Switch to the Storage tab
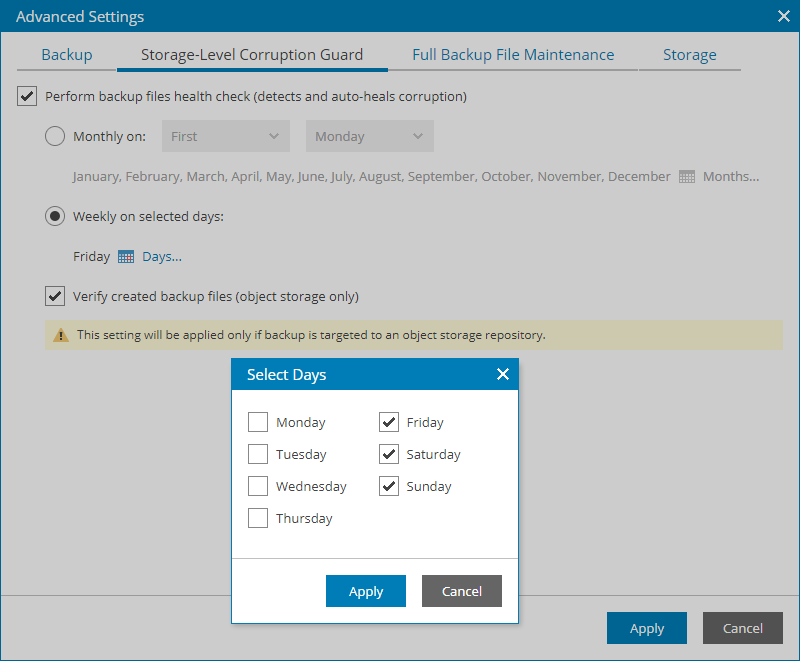This screenshot has width=800, height=661. [689, 55]
